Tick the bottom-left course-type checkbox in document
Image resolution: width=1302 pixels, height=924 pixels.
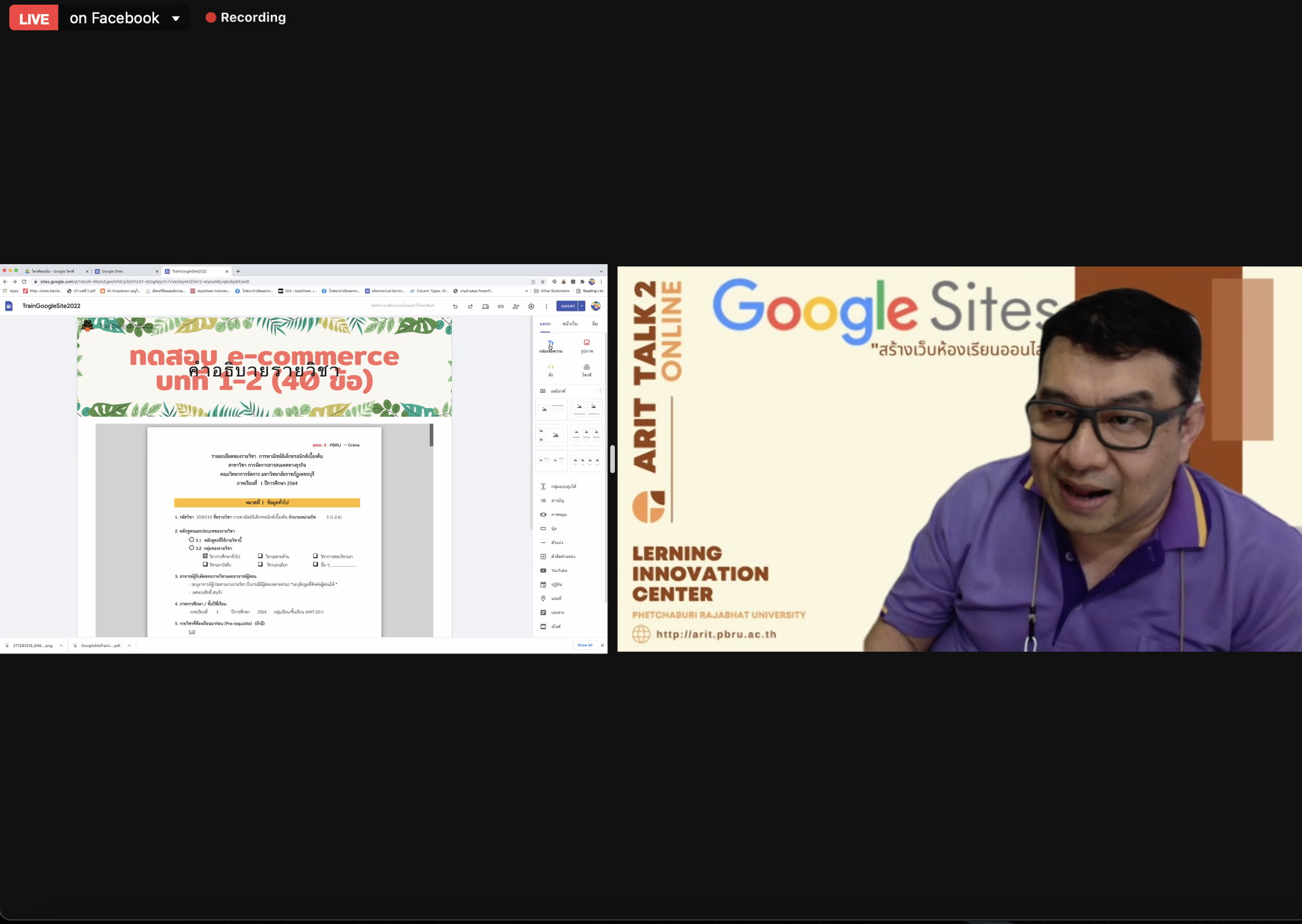tap(205, 564)
